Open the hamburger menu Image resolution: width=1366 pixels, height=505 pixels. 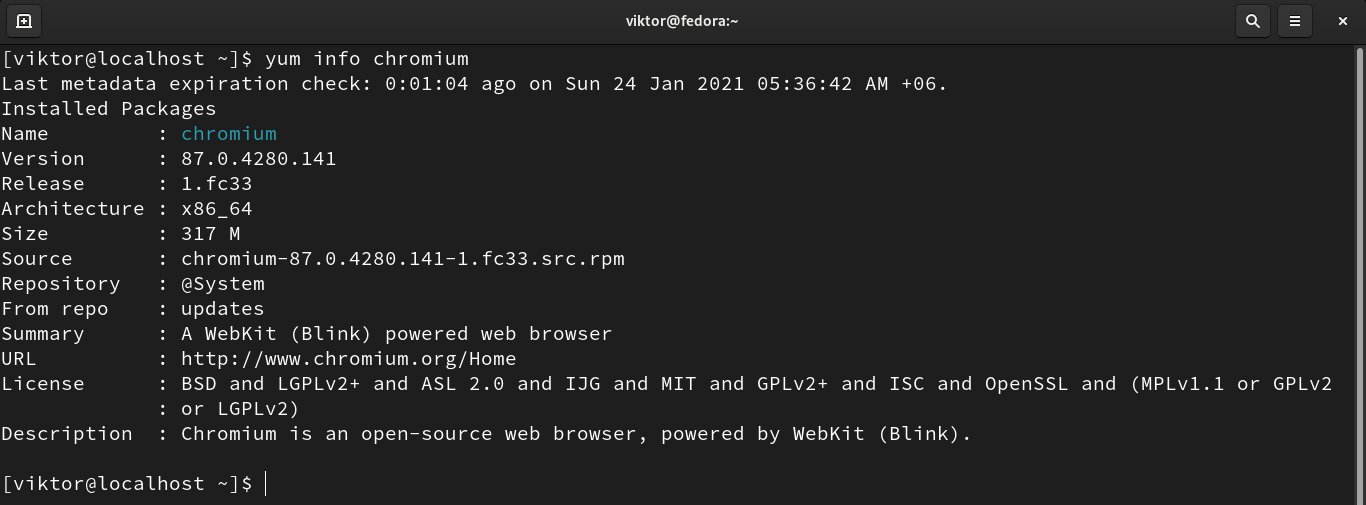(1295, 20)
